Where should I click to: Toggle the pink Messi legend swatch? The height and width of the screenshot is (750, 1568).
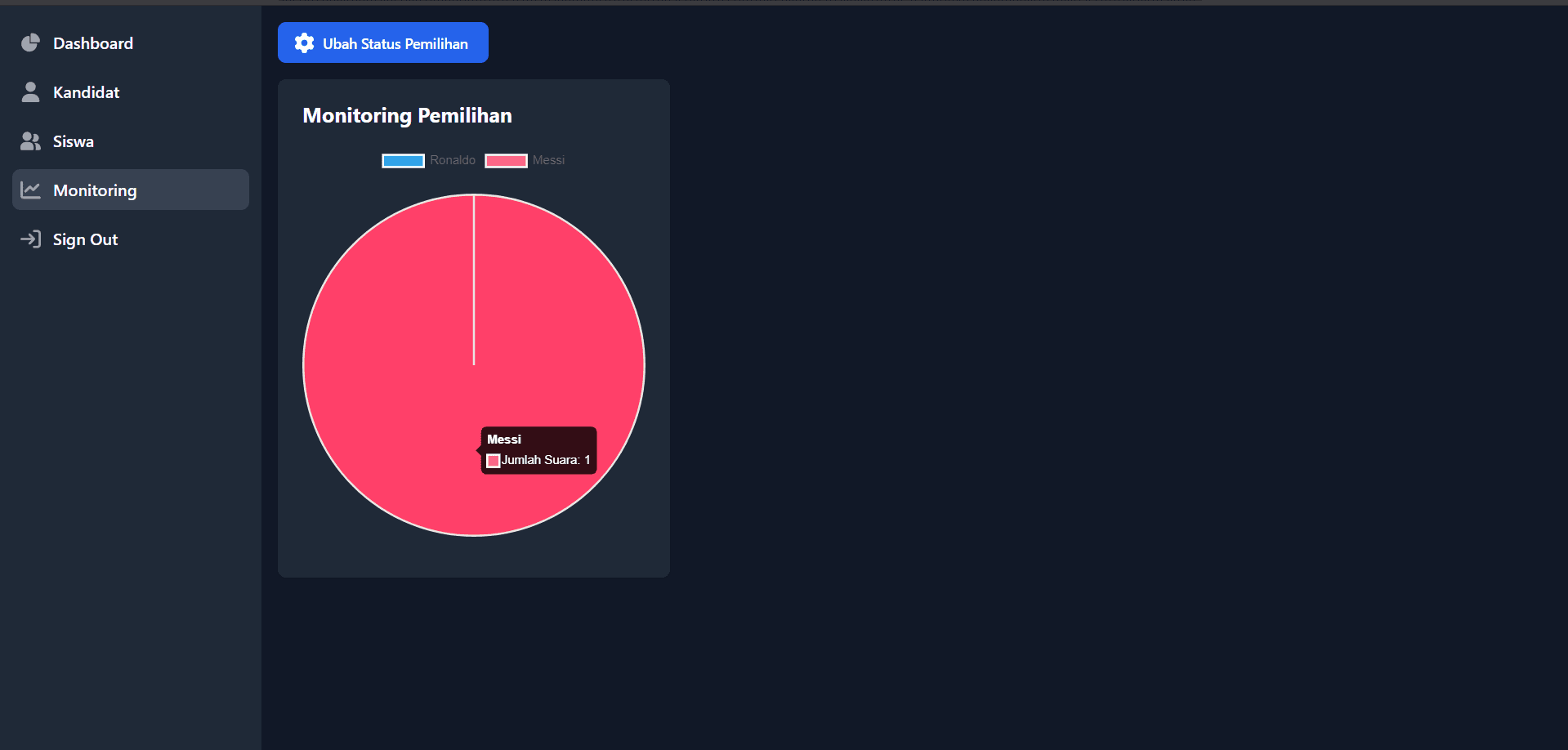[x=506, y=161]
